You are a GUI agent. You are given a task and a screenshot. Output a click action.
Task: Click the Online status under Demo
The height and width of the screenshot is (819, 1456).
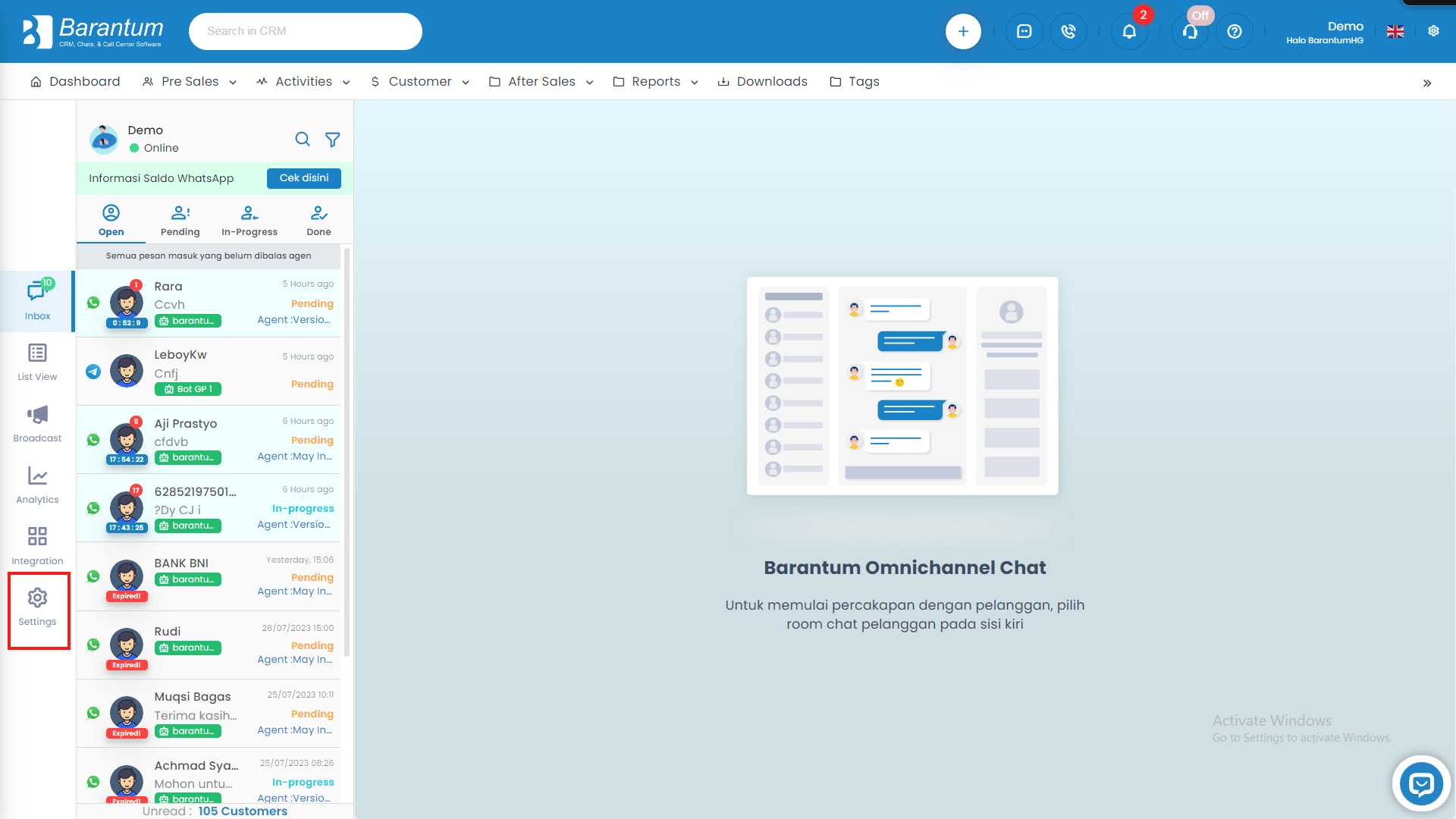click(x=154, y=148)
